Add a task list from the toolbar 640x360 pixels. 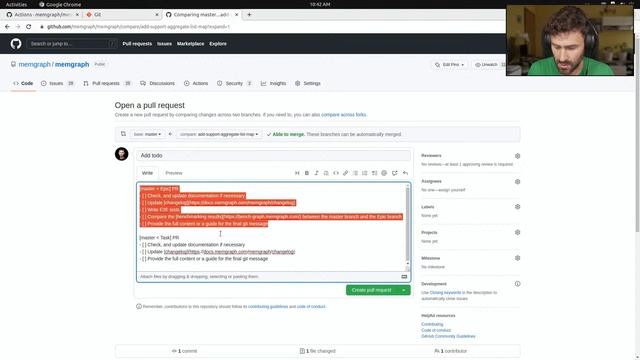click(x=375, y=173)
